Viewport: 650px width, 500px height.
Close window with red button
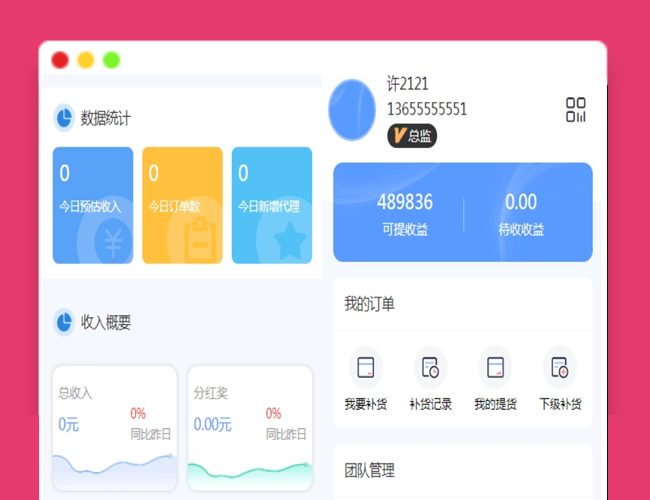[60, 60]
